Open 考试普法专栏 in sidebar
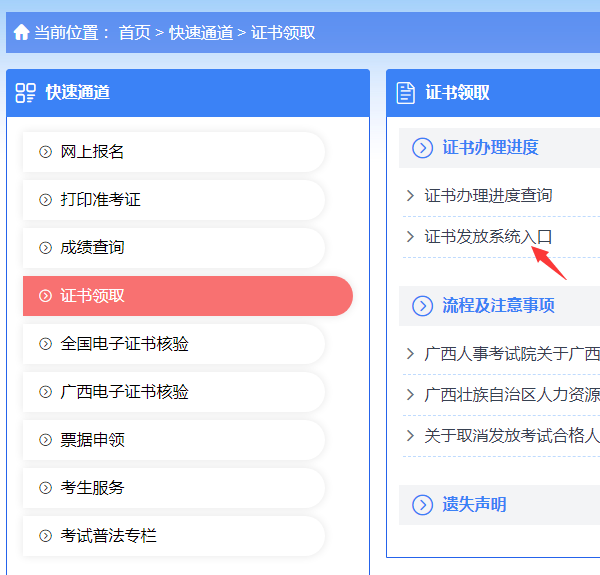The width and height of the screenshot is (600, 575). (x=174, y=536)
